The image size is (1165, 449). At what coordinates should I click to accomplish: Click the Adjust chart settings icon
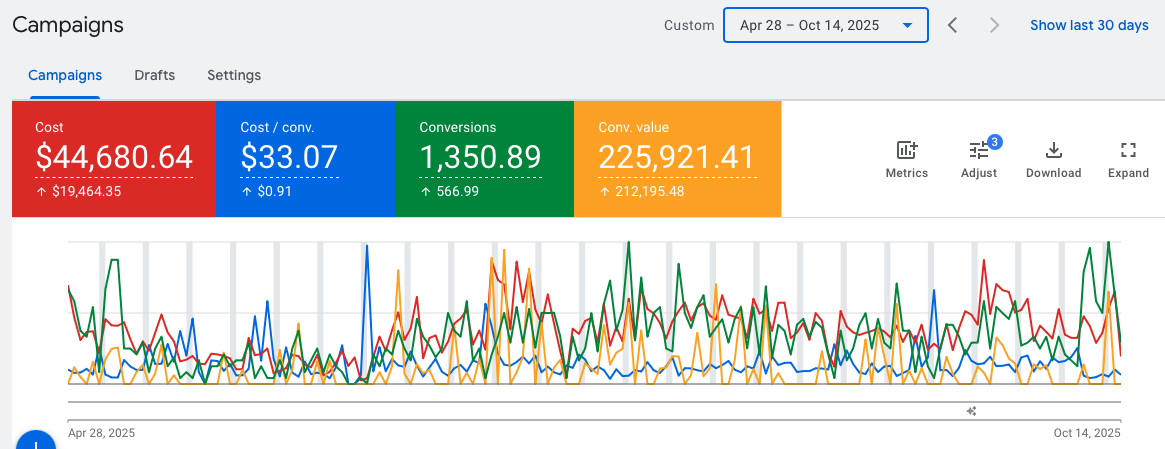[978, 159]
